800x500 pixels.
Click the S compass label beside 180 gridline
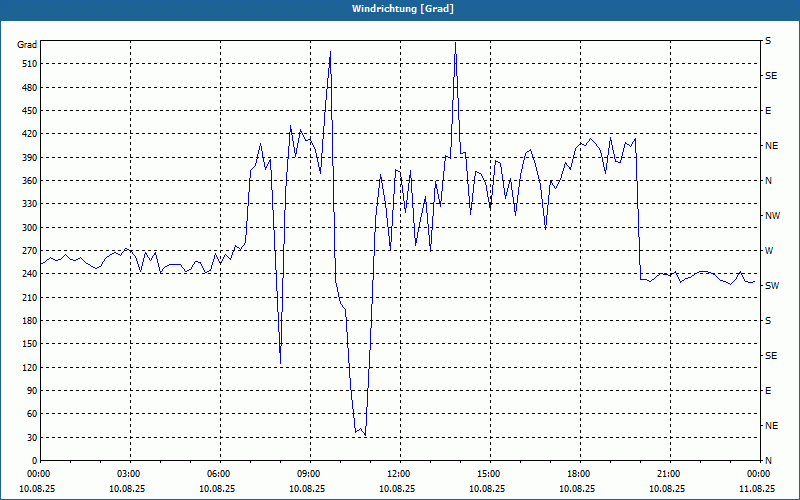click(x=768, y=320)
